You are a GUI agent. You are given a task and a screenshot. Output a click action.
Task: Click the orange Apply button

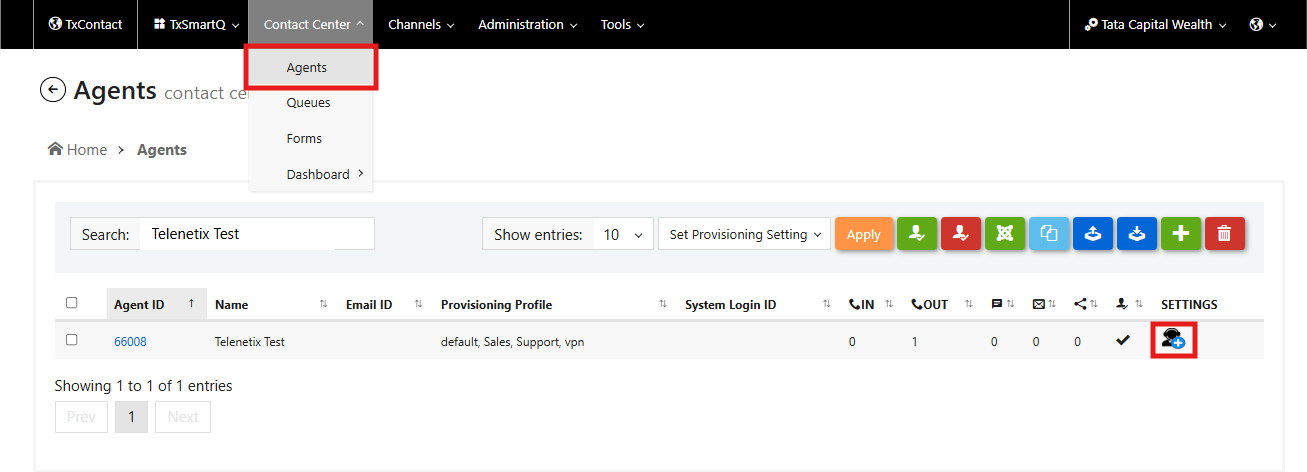(x=864, y=234)
